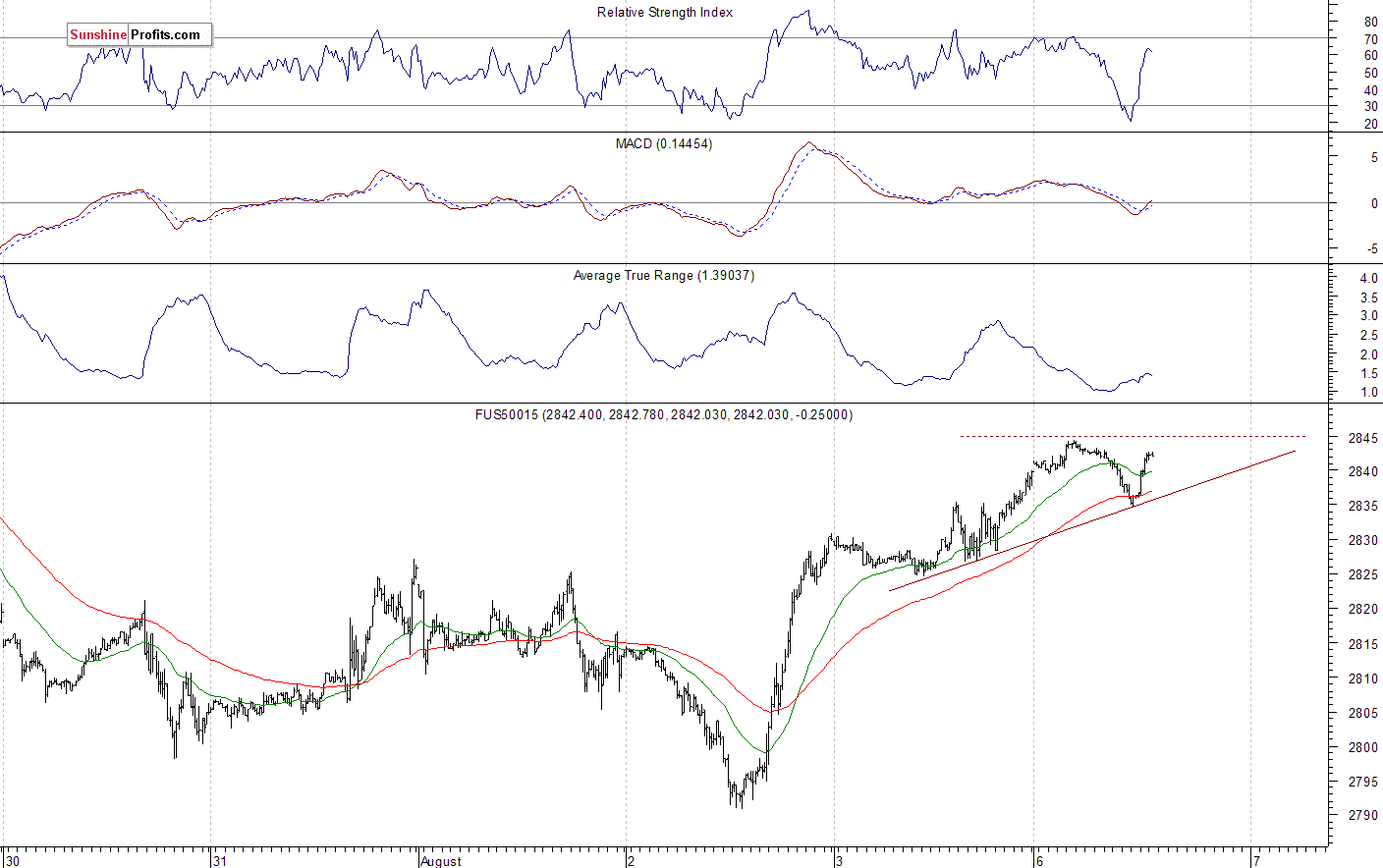Select the Average True Range (1.39037) label

664,276
